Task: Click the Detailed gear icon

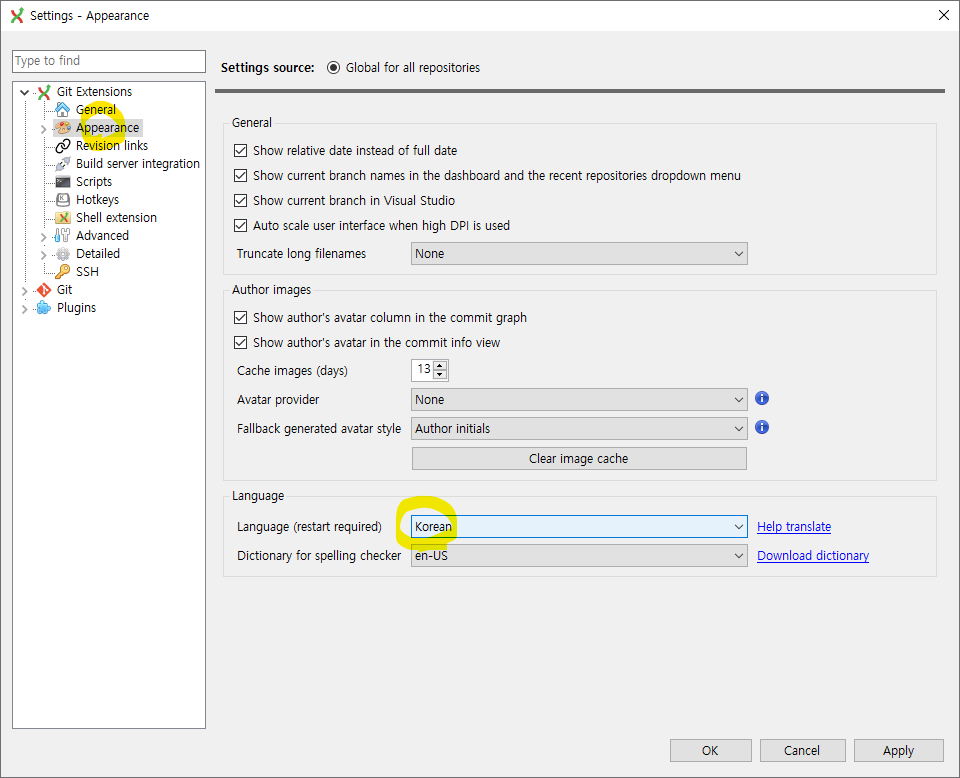Action: tap(62, 253)
